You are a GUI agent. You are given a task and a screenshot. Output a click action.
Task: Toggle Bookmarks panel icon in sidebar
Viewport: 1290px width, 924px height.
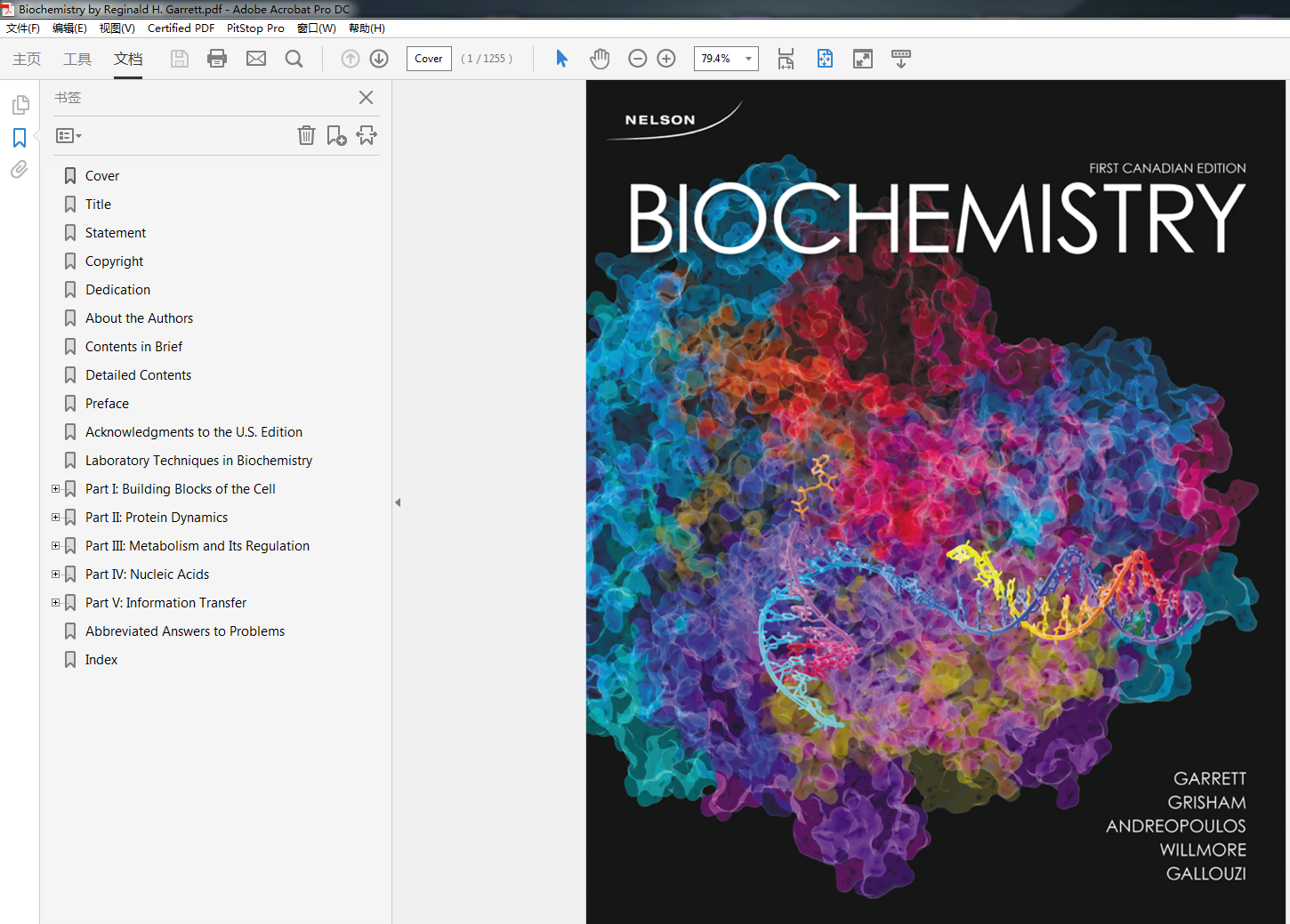tap(20, 138)
